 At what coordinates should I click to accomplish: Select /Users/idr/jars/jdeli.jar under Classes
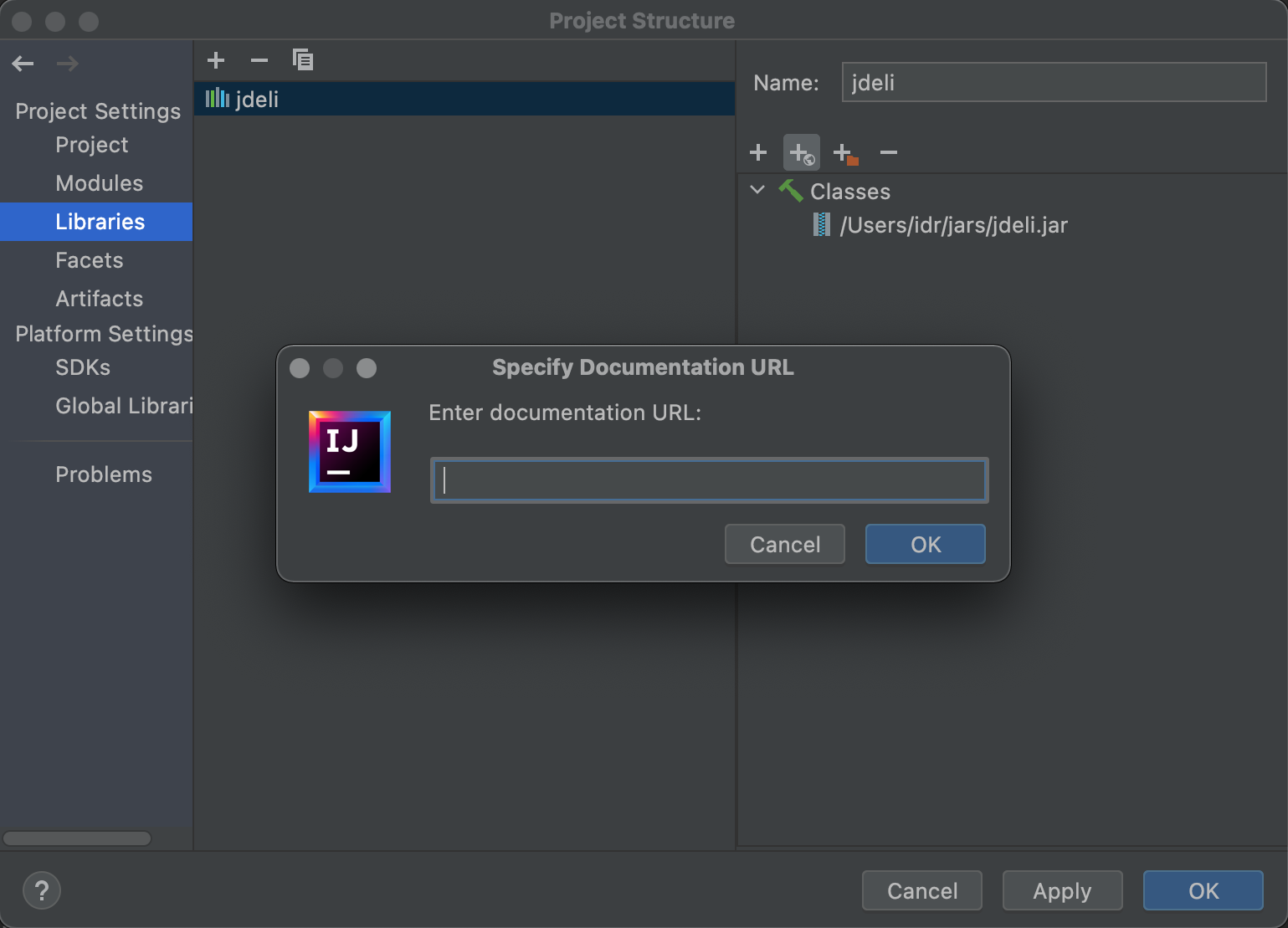click(954, 224)
